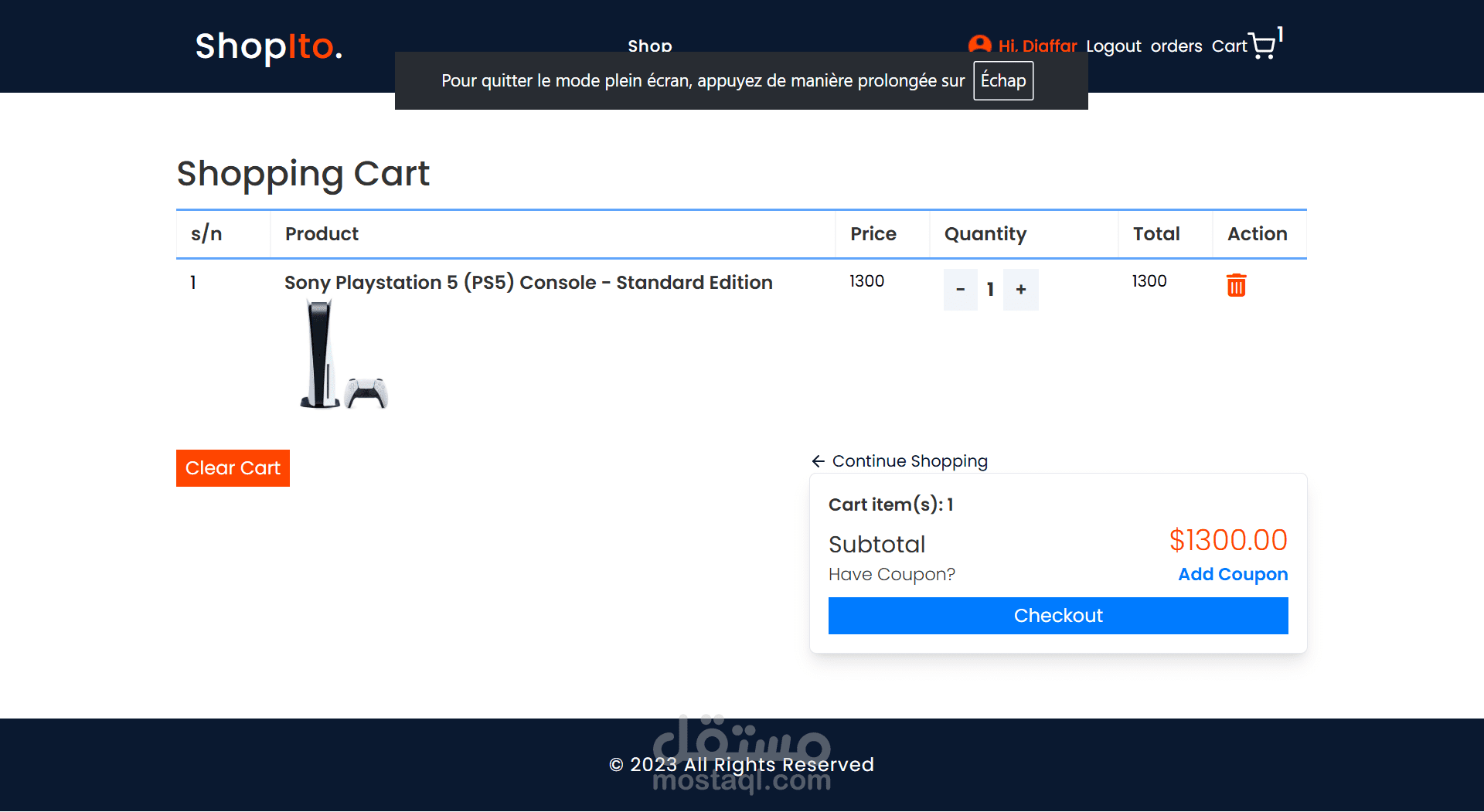Click the blue Checkout button
The image size is (1484, 812).
tap(1058, 616)
